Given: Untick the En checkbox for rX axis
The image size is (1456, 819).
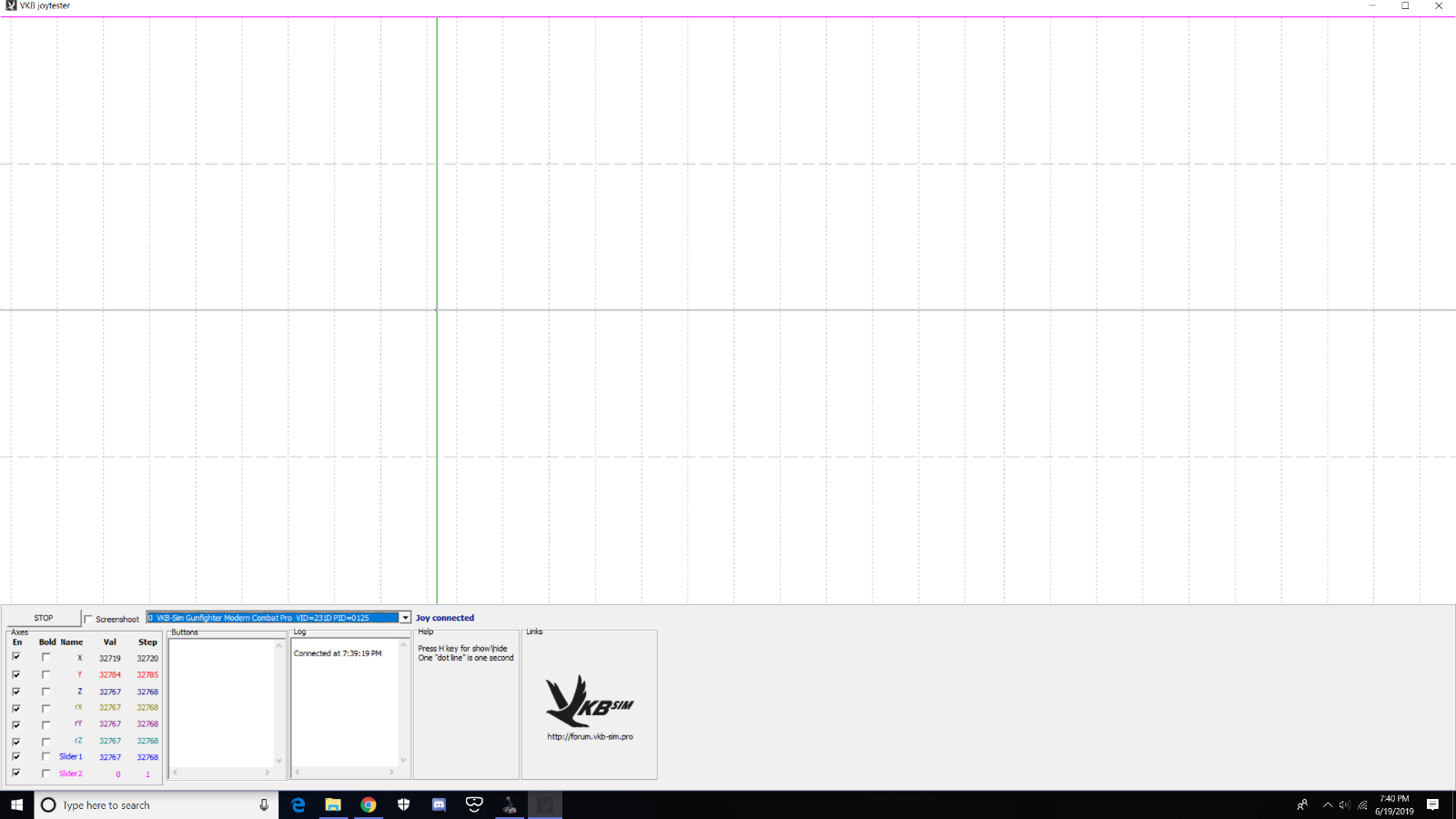Looking at the screenshot, I should (16, 707).
